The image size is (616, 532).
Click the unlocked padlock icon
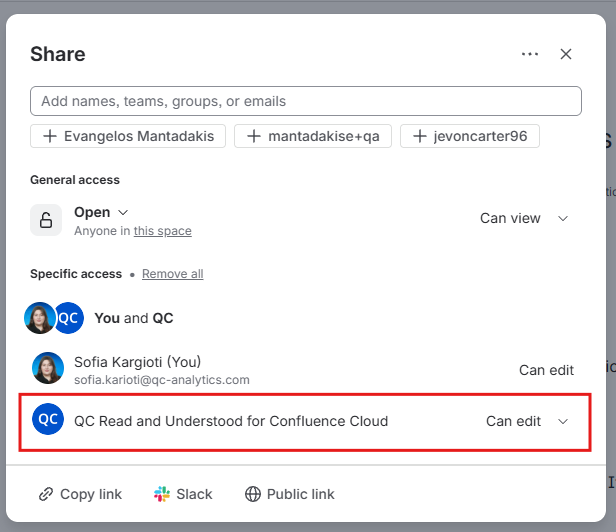[x=46, y=220]
